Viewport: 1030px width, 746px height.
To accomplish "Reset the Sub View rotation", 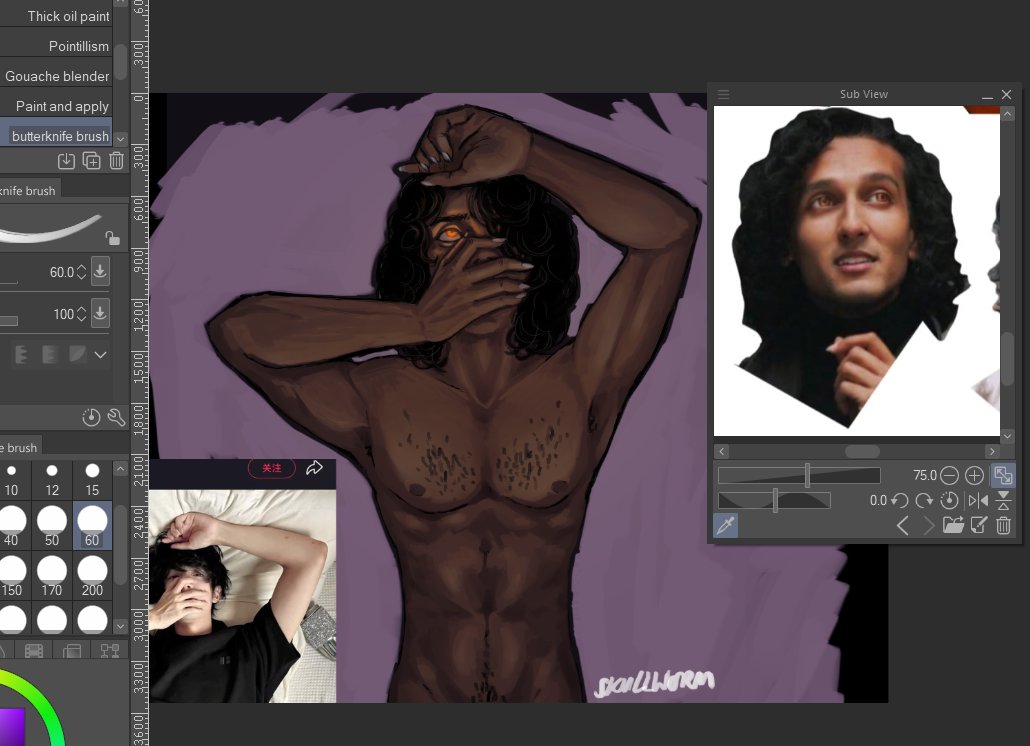I will tap(949, 500).
